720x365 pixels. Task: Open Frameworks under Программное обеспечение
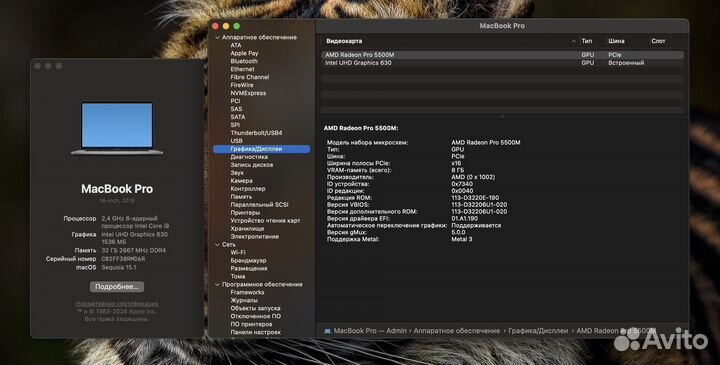click(247, 292)
